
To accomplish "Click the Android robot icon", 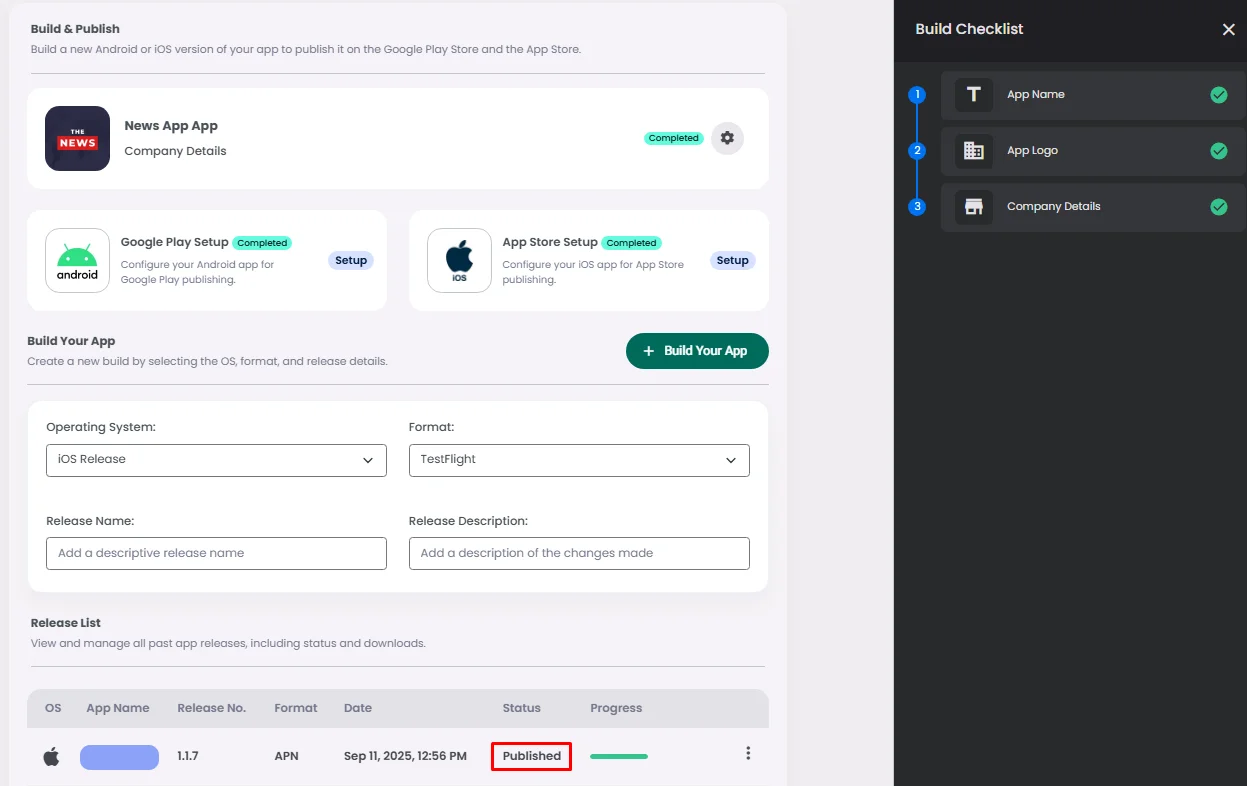I will [77, 260].
